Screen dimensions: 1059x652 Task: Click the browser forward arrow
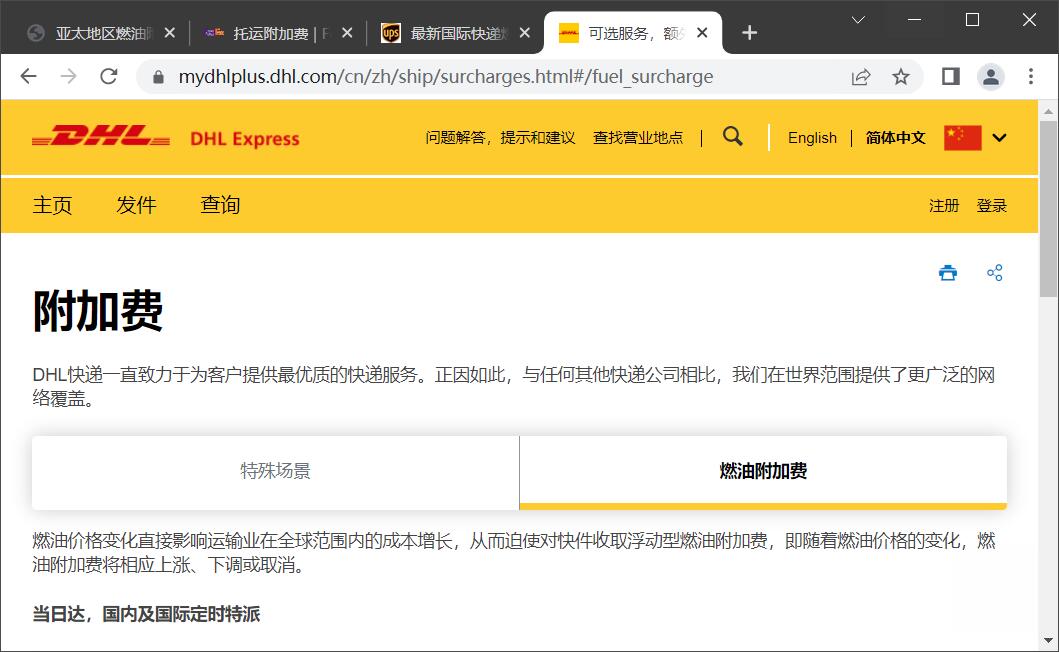(x=68, y=76)
